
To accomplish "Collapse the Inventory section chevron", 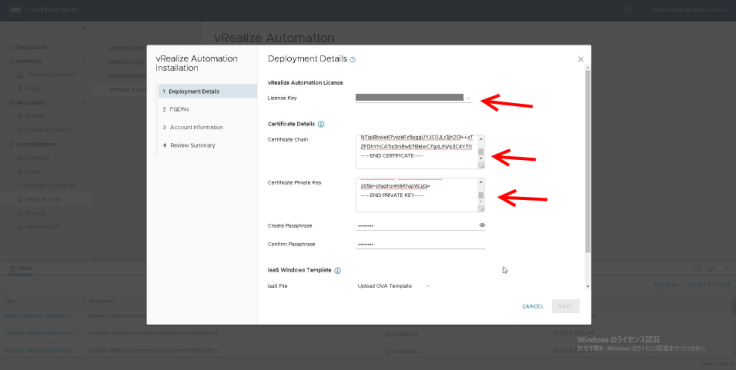I will (84, 62).
